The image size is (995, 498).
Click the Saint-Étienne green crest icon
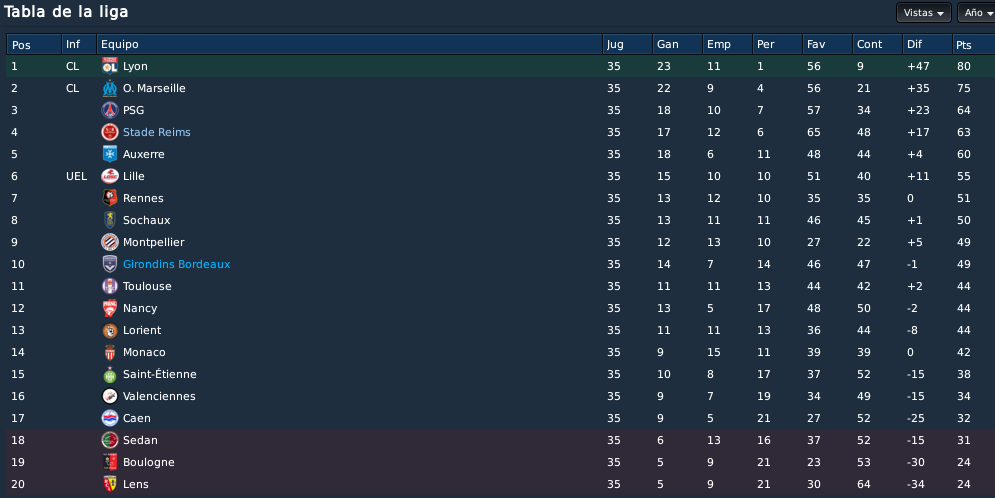click(110, 374)
